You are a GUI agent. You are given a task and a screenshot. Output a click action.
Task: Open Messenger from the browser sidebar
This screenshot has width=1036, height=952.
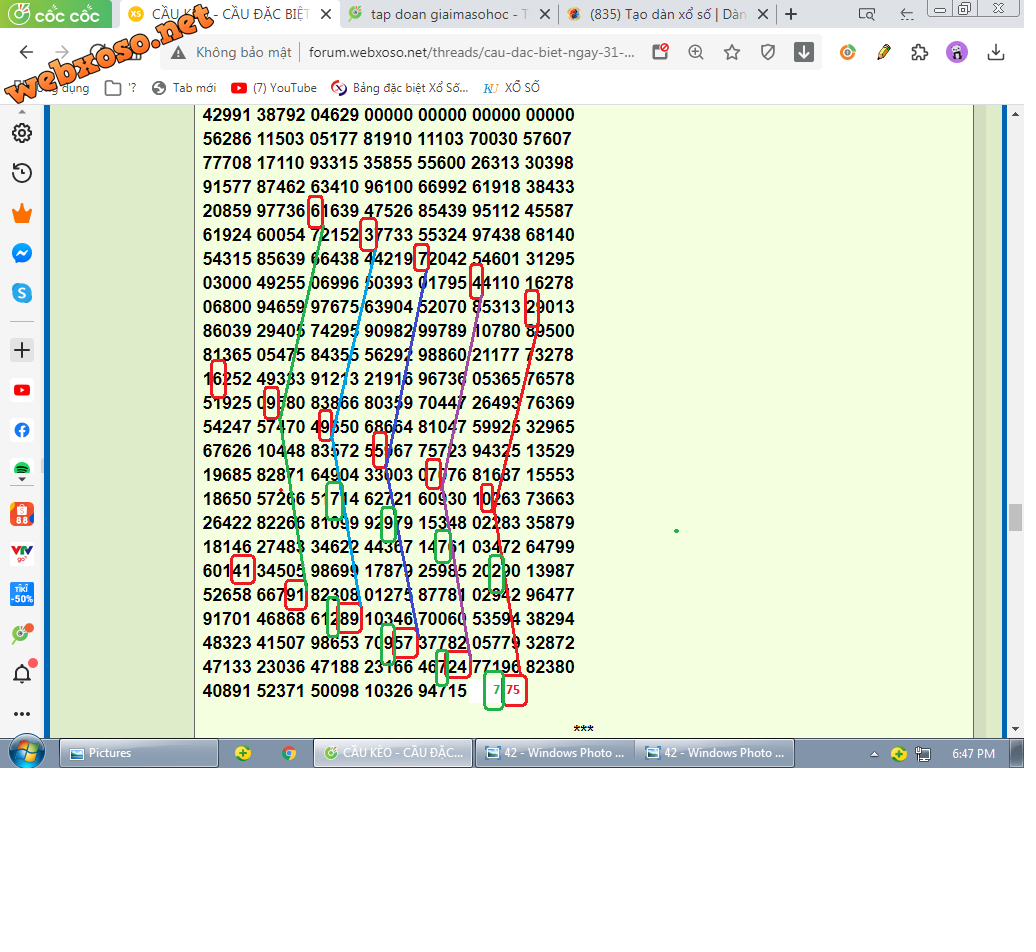[22, 254]
